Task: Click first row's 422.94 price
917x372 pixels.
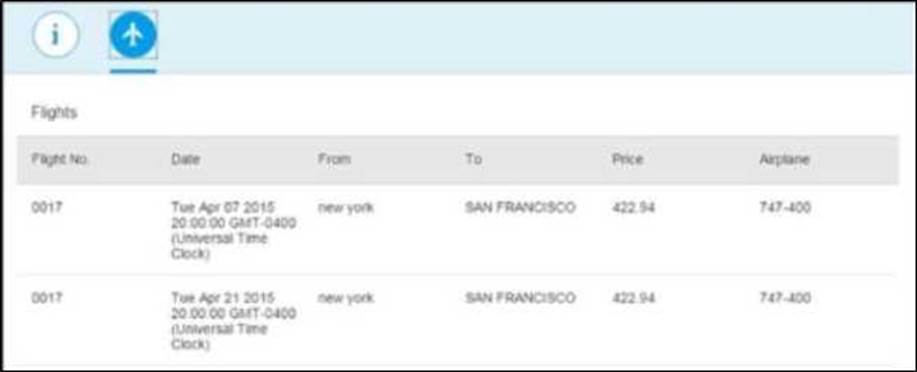Action: click(x=633, y=208)
